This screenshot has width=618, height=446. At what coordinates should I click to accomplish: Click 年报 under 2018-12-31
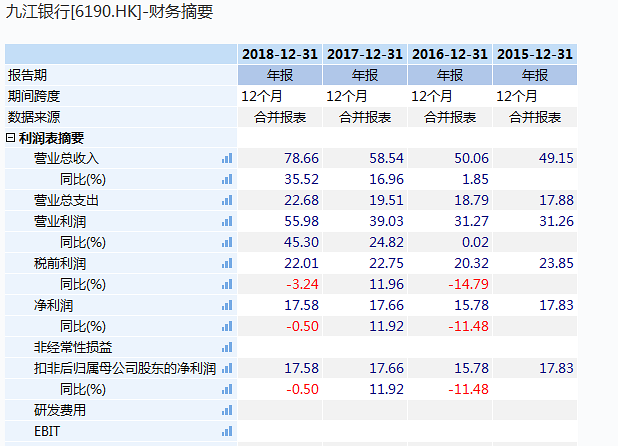pyautogui.click(x=280, y=75)
